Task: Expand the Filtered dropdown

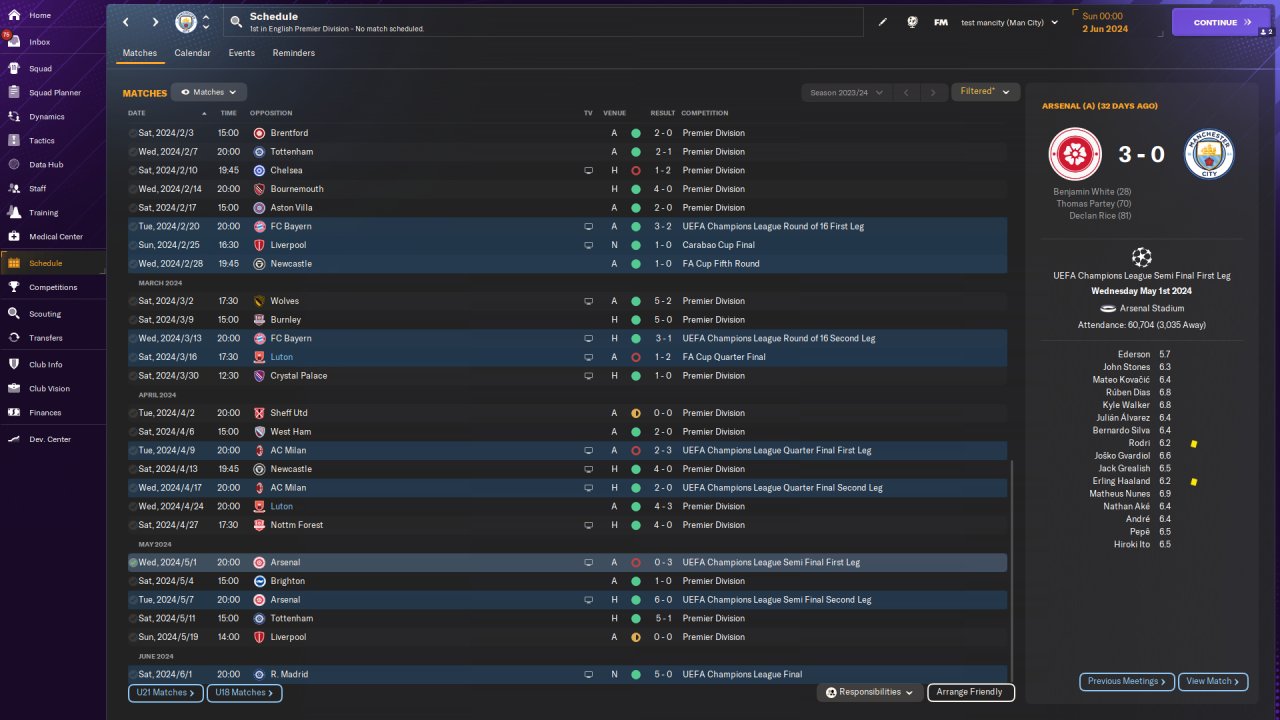Action: (985, 92)
